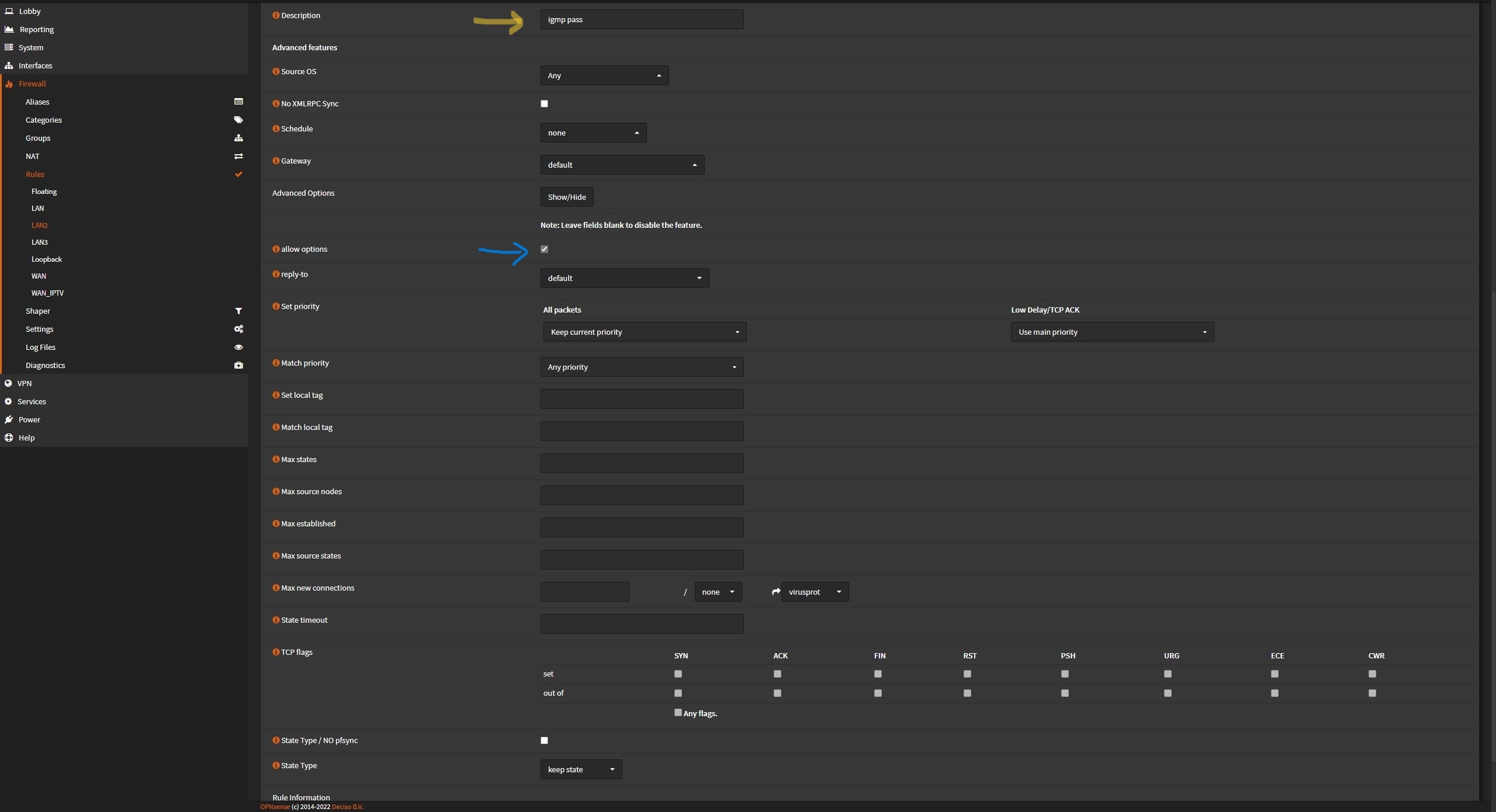Open the Deciso B.V. footer link
The image size is (1496, 812).
(x=347, y=807)
